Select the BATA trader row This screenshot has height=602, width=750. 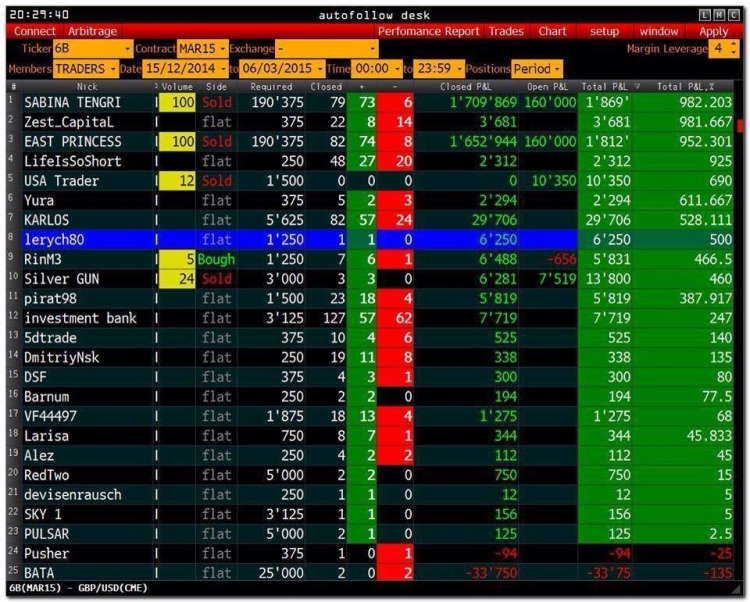point(370,572)
